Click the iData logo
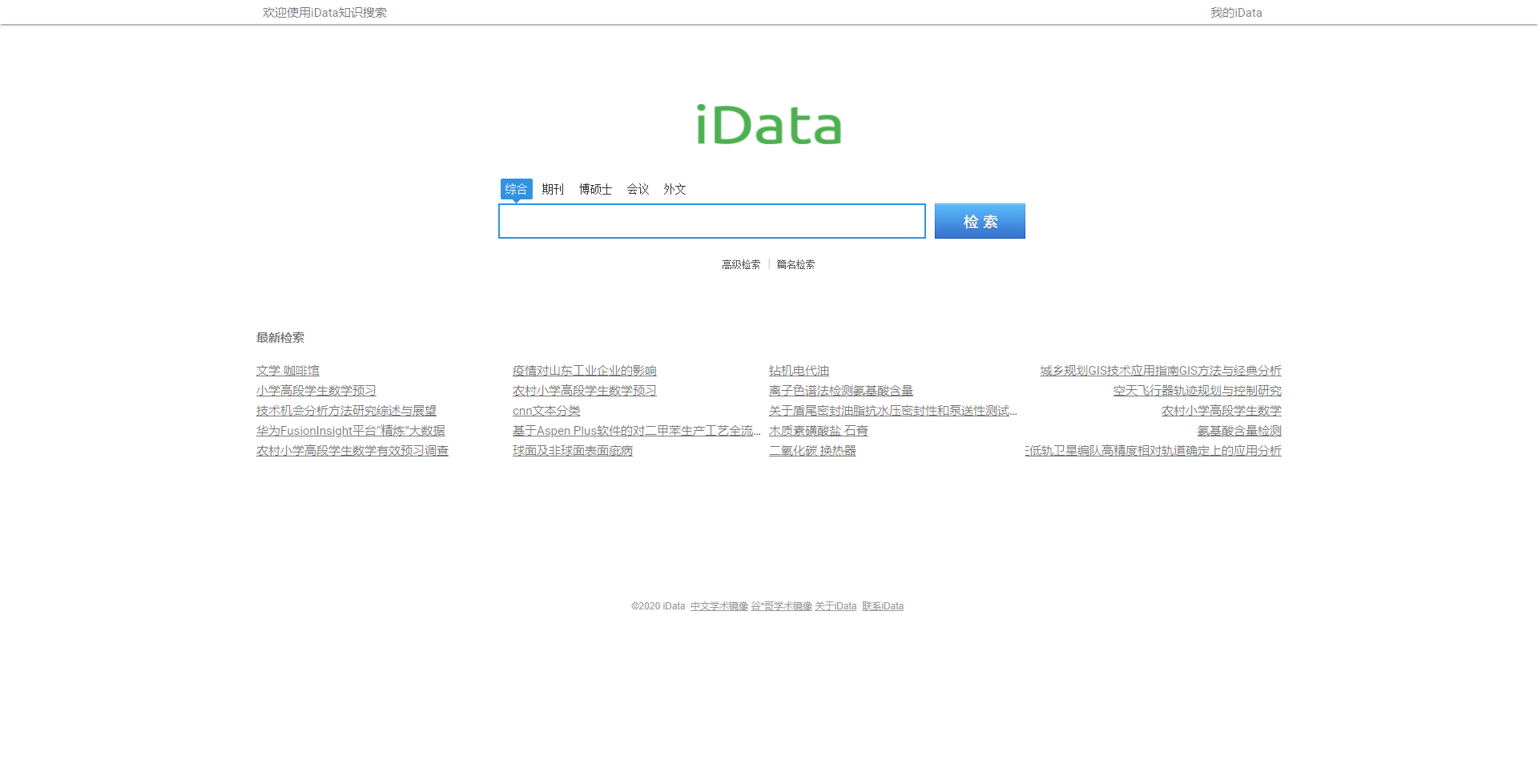The height and width of the screenshot is (784, 1538). click(x=768, y=125)
